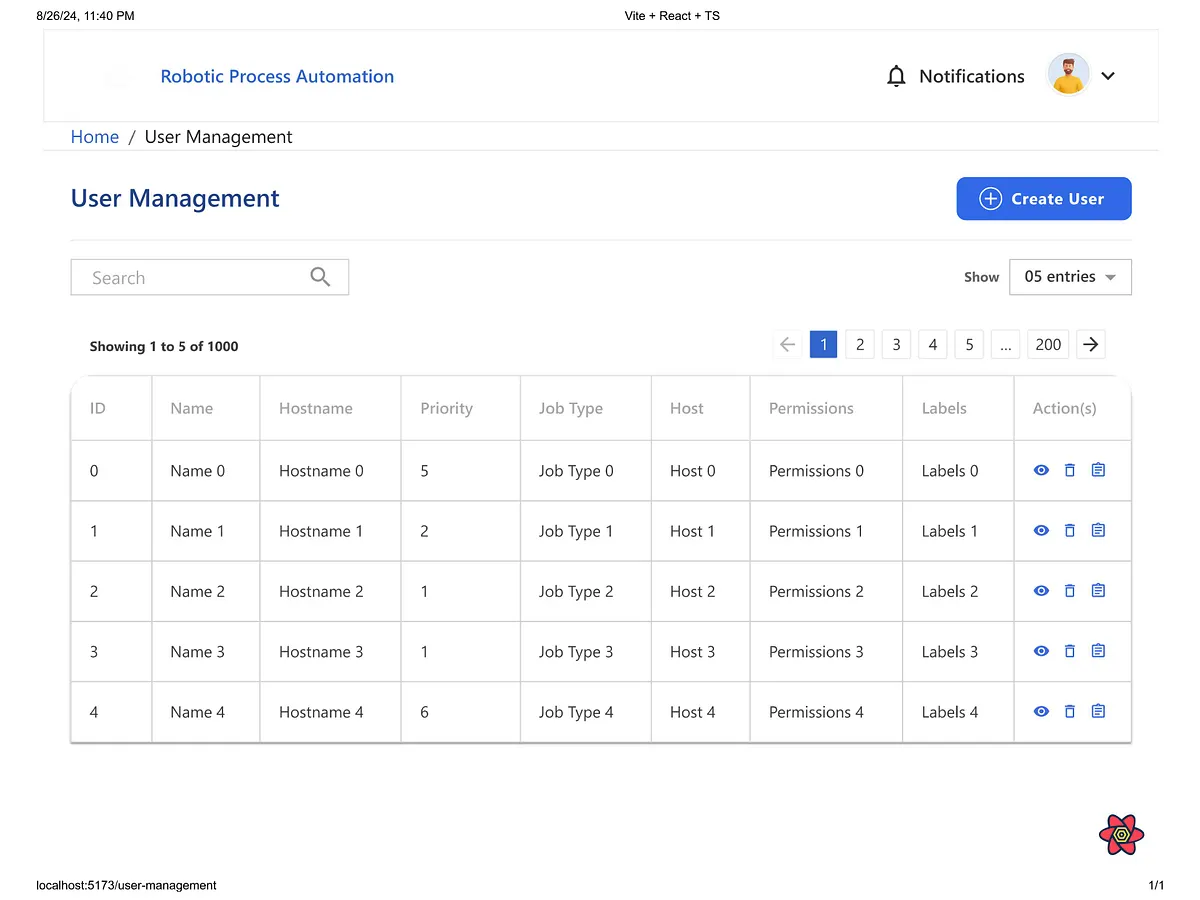Delete the Name 0 row with trash icon
Screen dimensions: 1200x900
coord(1070,470)
